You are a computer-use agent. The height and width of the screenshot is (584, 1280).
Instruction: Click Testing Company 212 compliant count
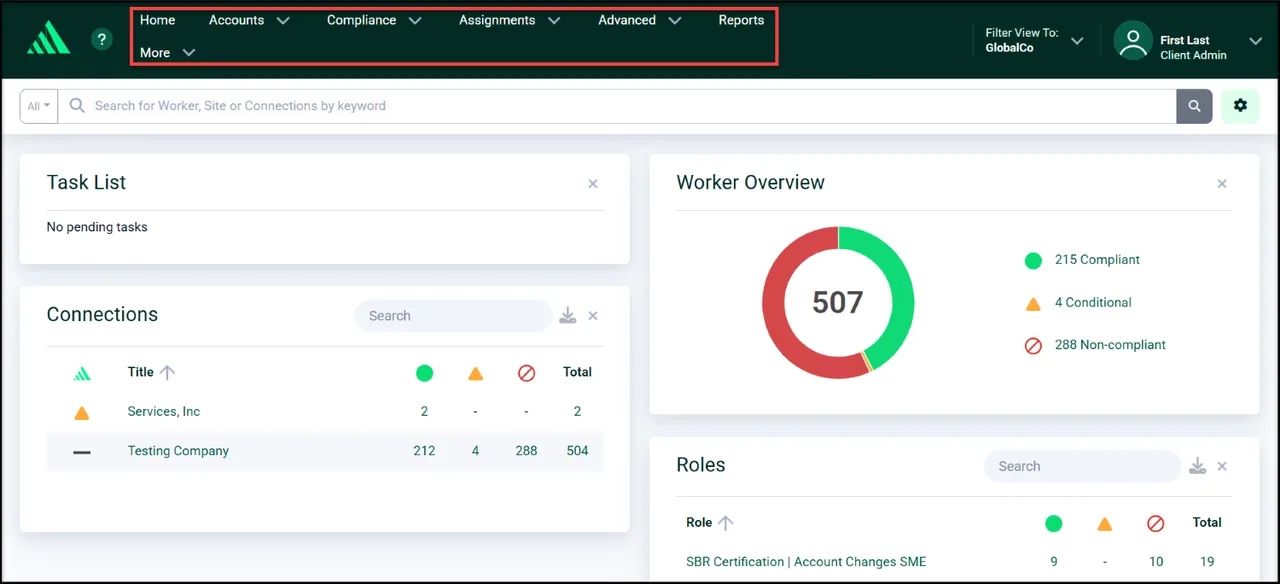(x=424, y=451)
